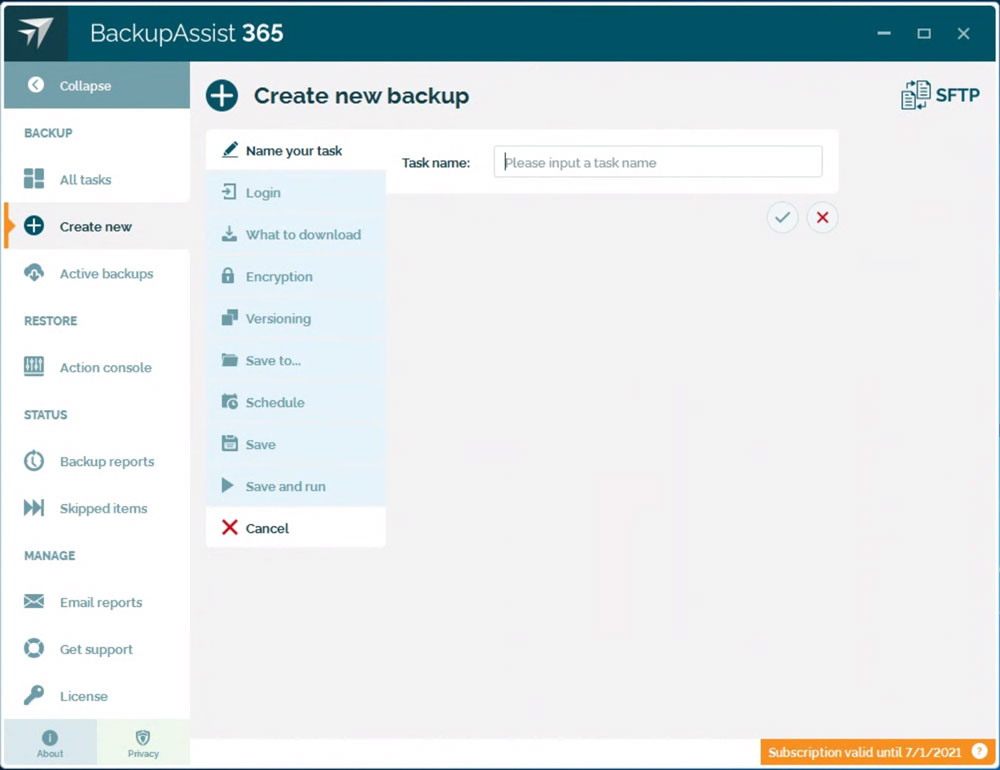This screenshot has width=1000, height=770.
Task: Open the About label in the footer
Action: (50, 753)
